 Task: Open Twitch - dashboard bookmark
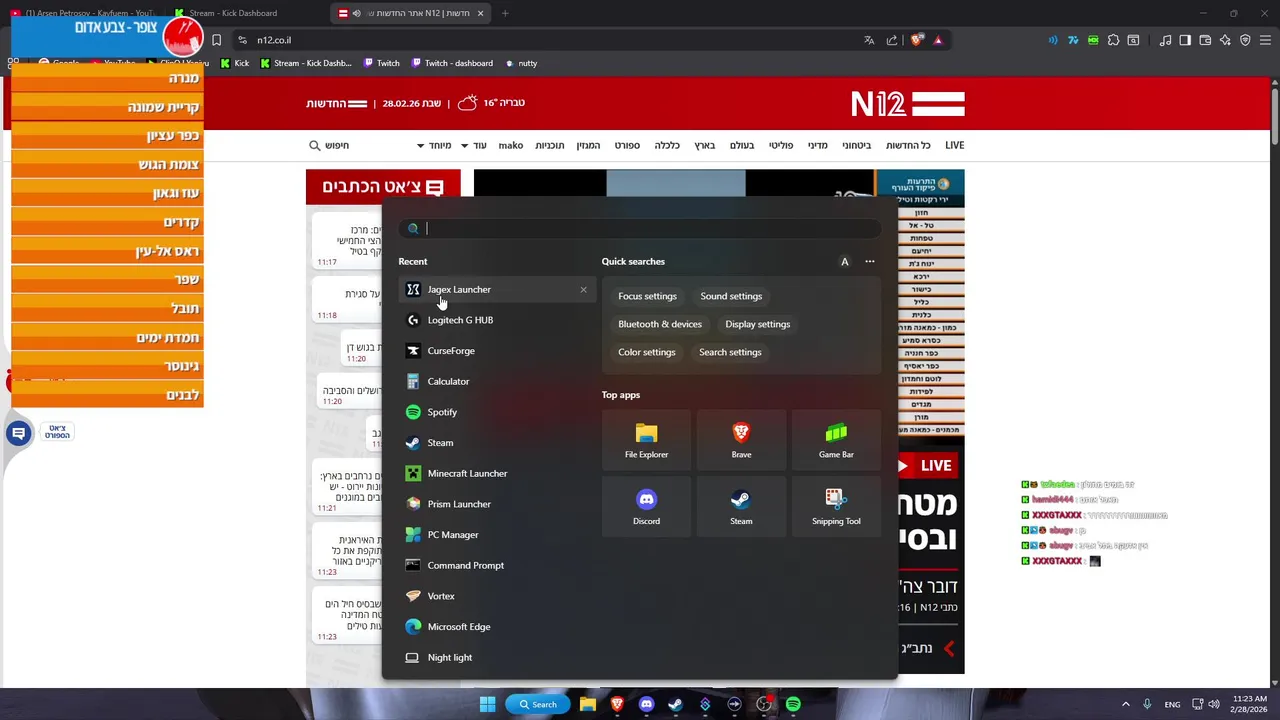pos(450,63)
